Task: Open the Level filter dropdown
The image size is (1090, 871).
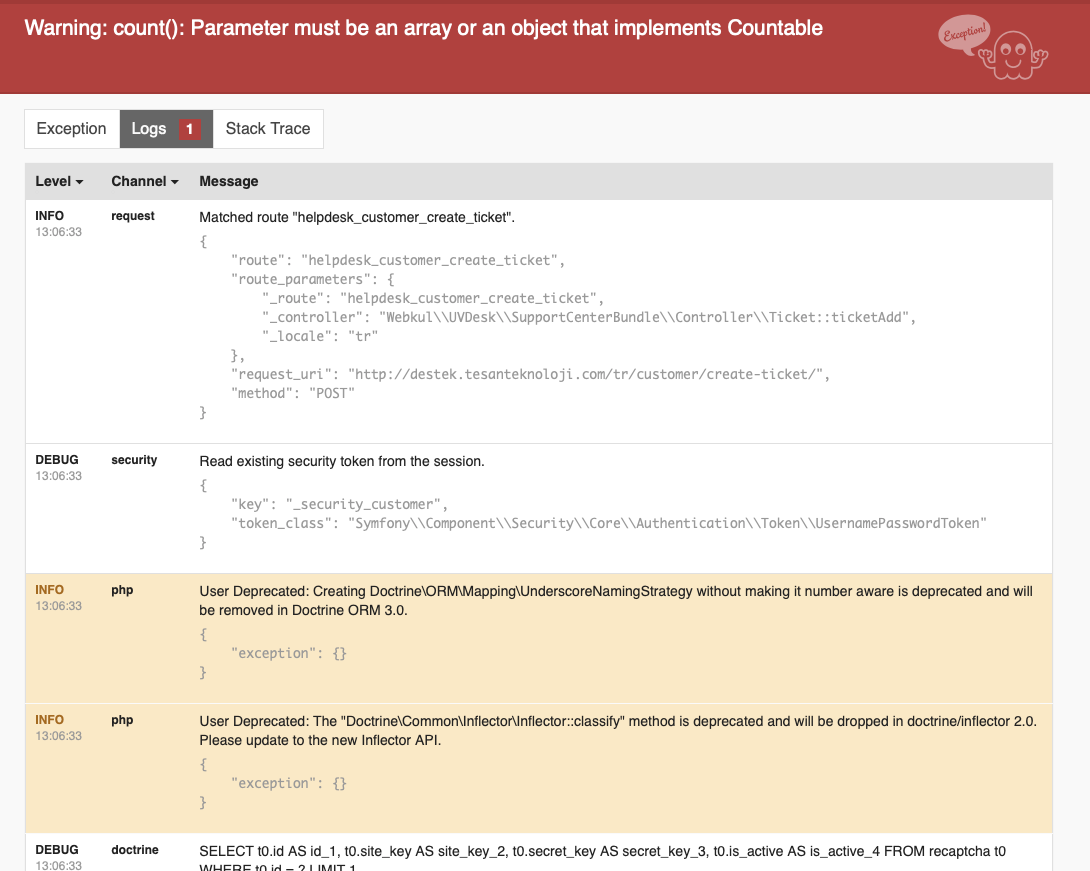Action: (59, 181)
